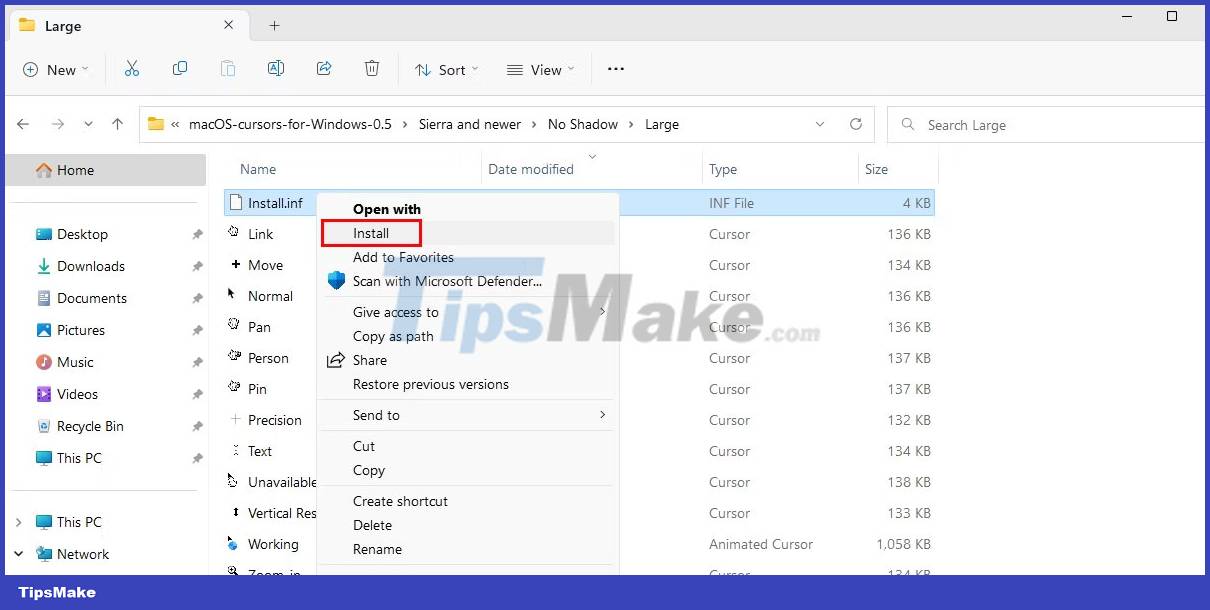
Task: Cut the selected file using toolbar
Action: click(132, 68)
